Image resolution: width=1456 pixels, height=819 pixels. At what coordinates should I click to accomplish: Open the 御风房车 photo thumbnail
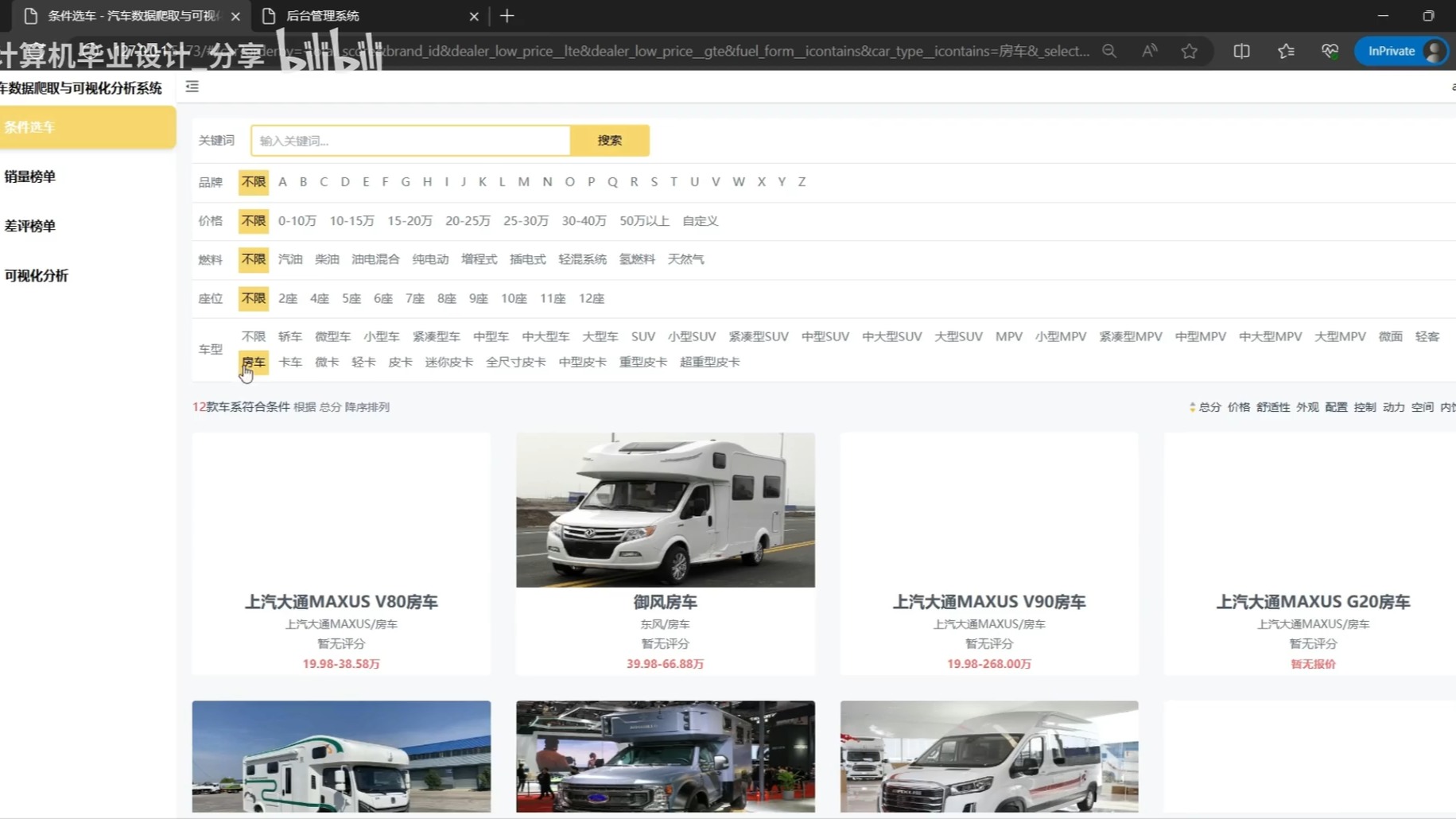click(666, 510)
